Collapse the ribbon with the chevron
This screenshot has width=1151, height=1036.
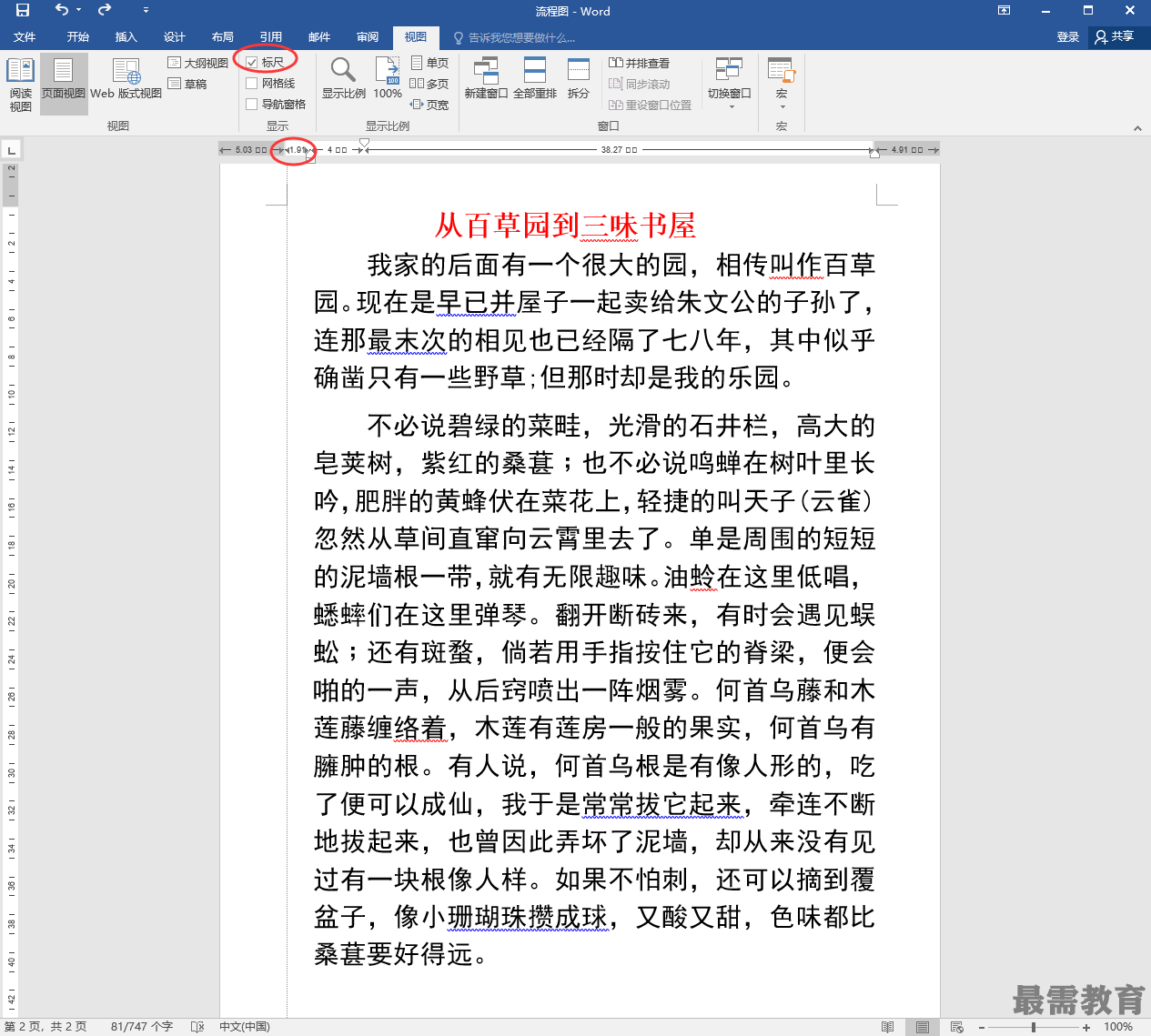[1137, 128]
